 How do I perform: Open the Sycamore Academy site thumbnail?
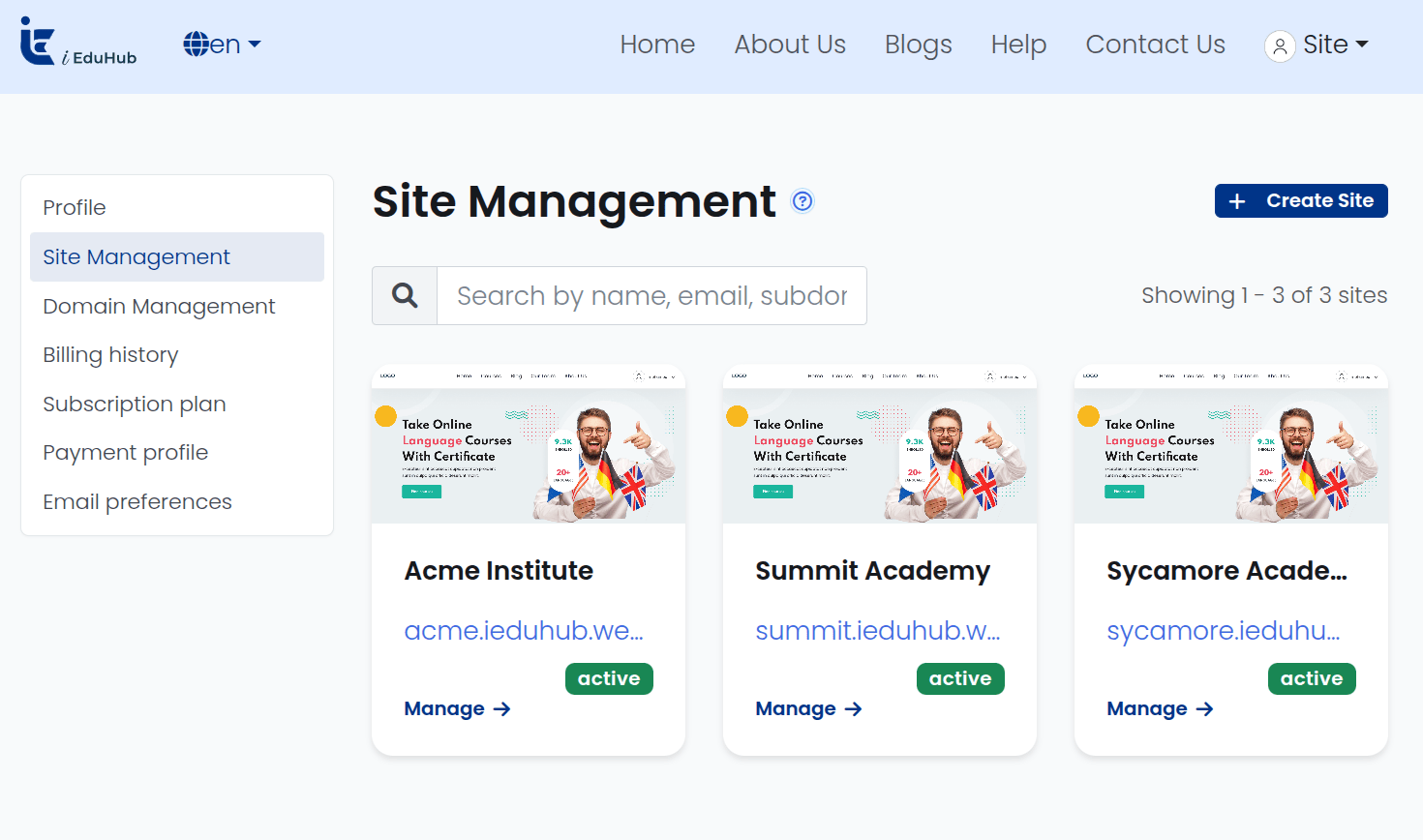pyautogui.click(x=1231, y=444)
